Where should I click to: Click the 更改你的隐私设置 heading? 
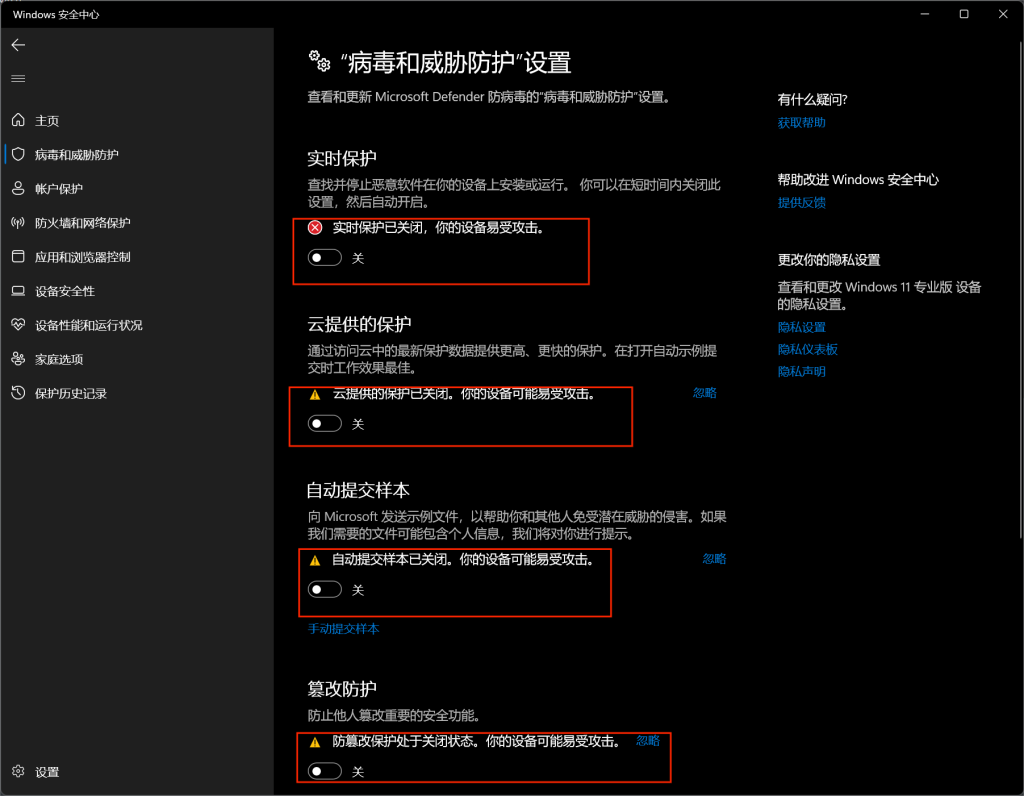[829, 260]
